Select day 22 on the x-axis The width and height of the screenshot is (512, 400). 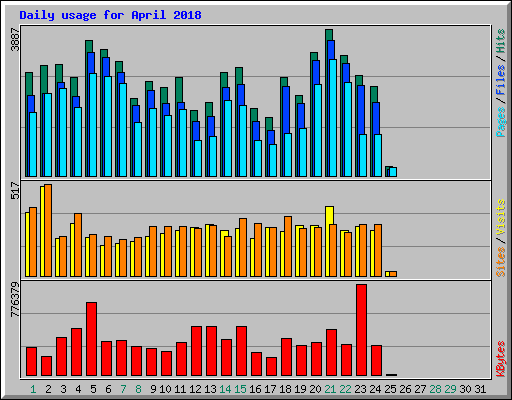(345, 389)
